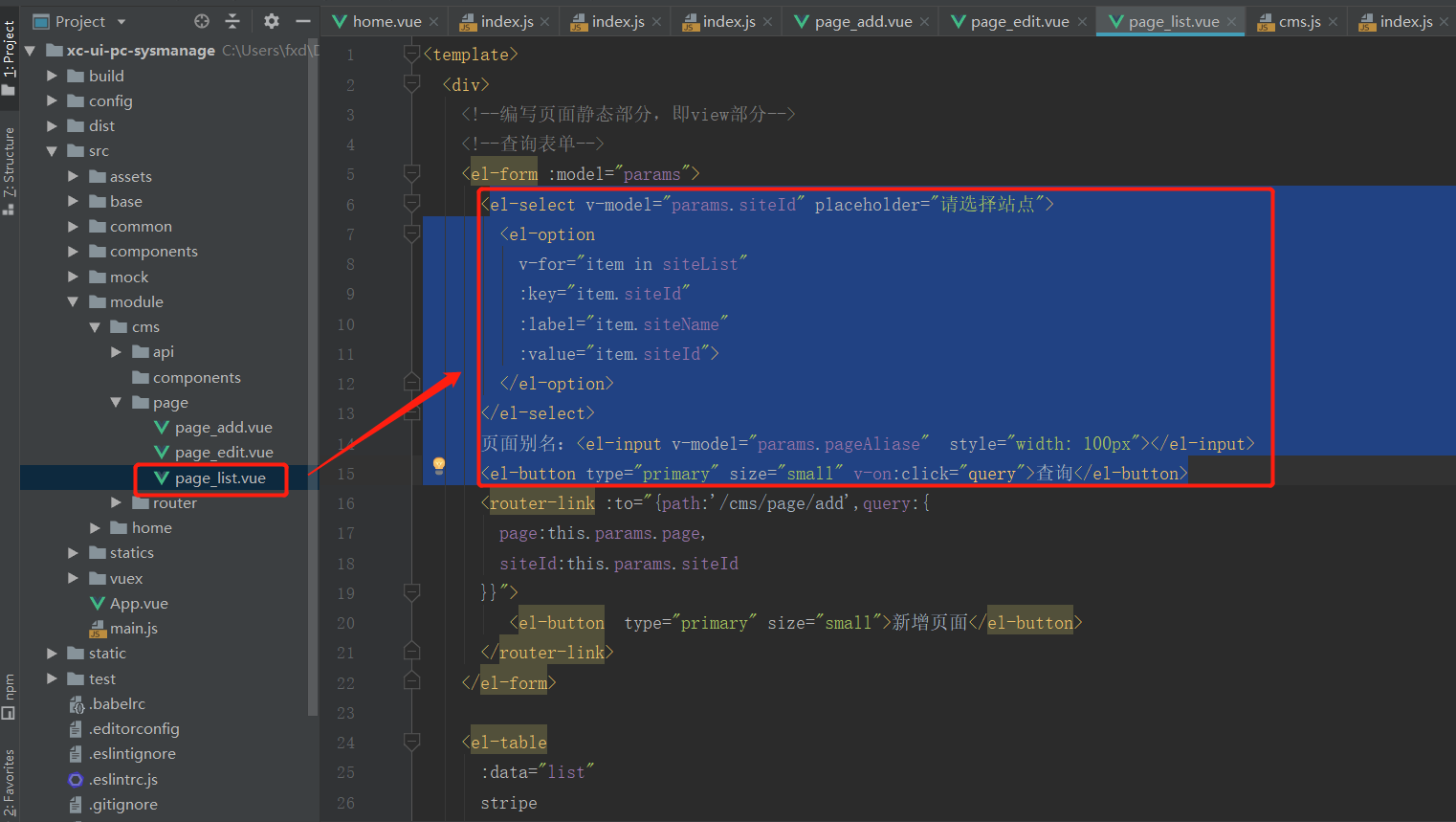Click line number 20 in gutter
The height and width of the screenshot is (822, 1456).
point(345,623)
